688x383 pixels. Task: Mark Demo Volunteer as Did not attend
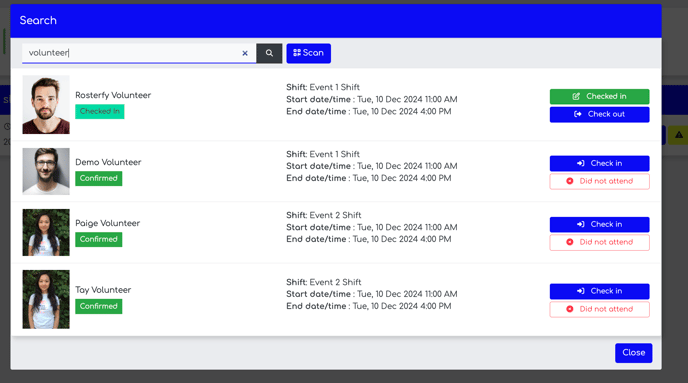599,181
